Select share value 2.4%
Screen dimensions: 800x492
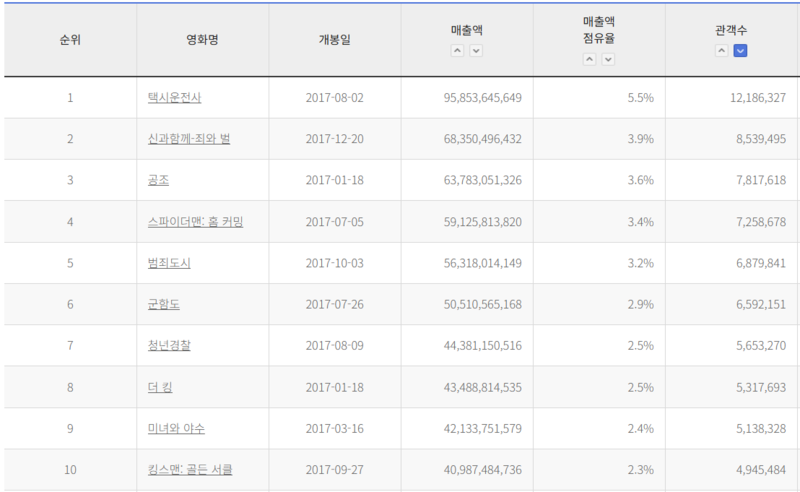[641, 429]
